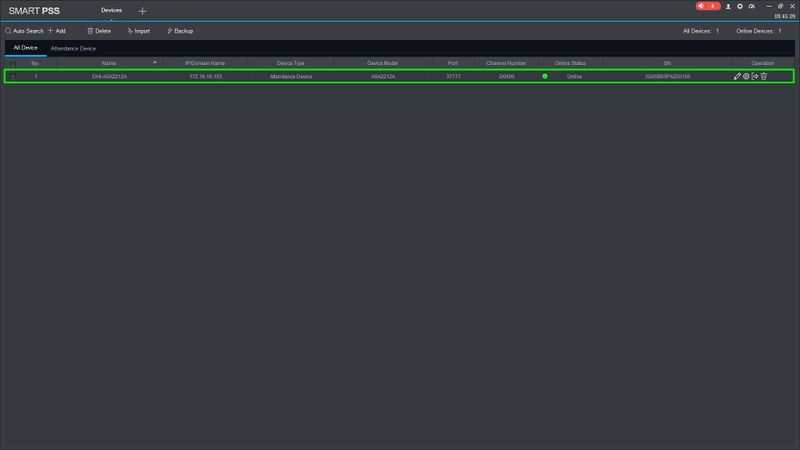Image resolution: width=800 pixels, height=450 pixels.
Task: Click the Import toolbar button
Action: [138, 31]
